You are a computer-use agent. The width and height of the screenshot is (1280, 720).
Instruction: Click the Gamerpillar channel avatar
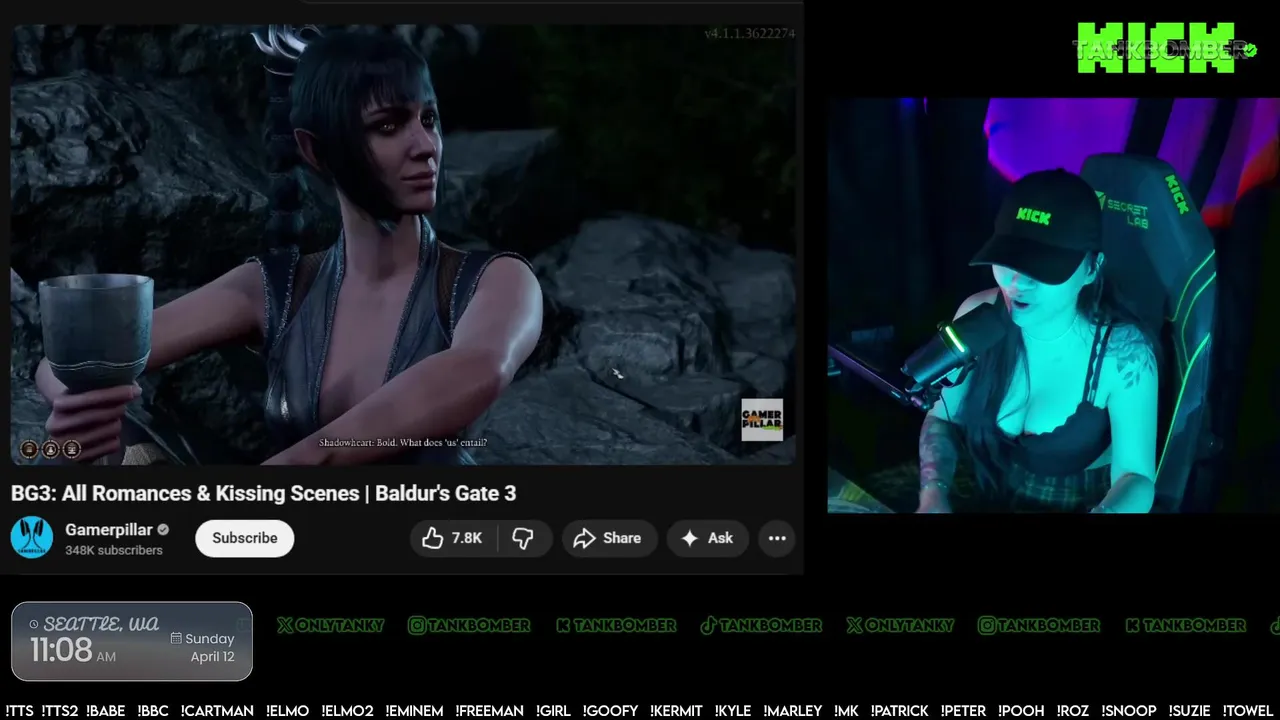(x=32, y=538)
